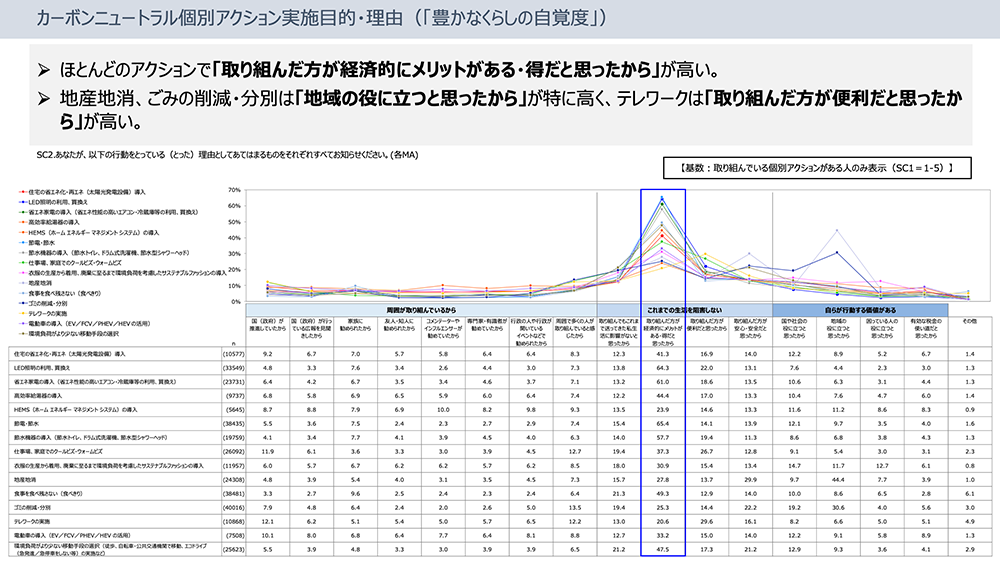
Task: Click column header 友人・知人に勧められたから
Action: pyautogui.click(x=399, y=325)
